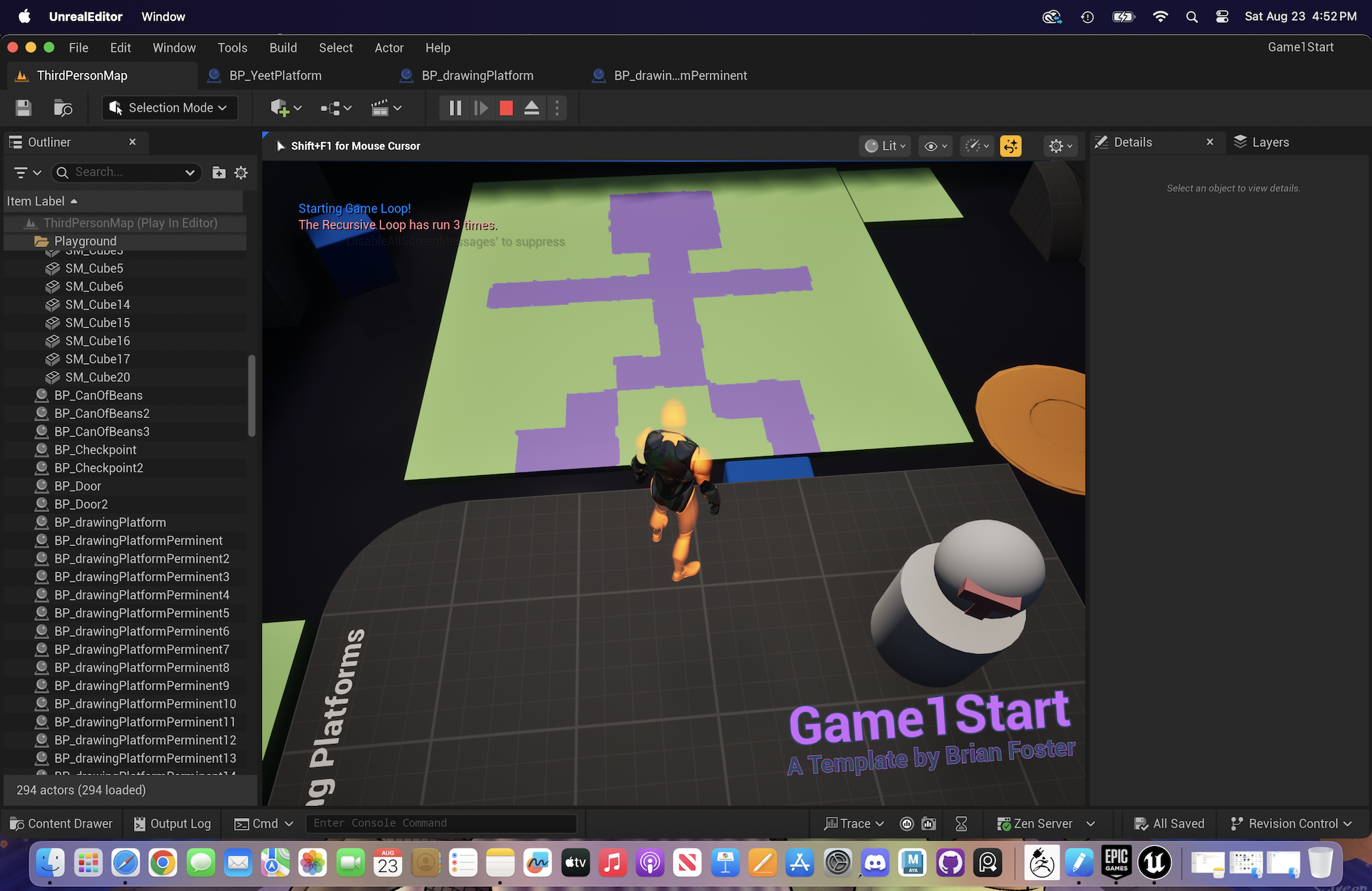Switch to the BP_drawin...mPerminent tab
The width and height of the screenshot is (1372, 891).
pos(680,76)
